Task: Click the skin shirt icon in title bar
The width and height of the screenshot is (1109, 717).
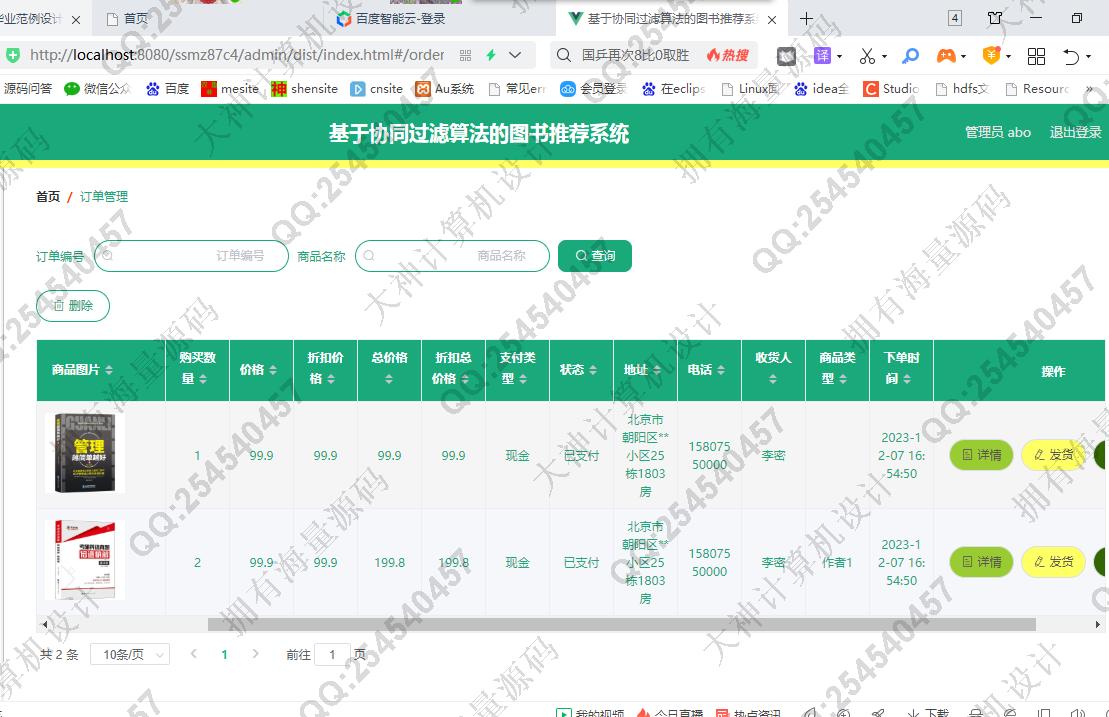Action: click(x=995, y=18)
